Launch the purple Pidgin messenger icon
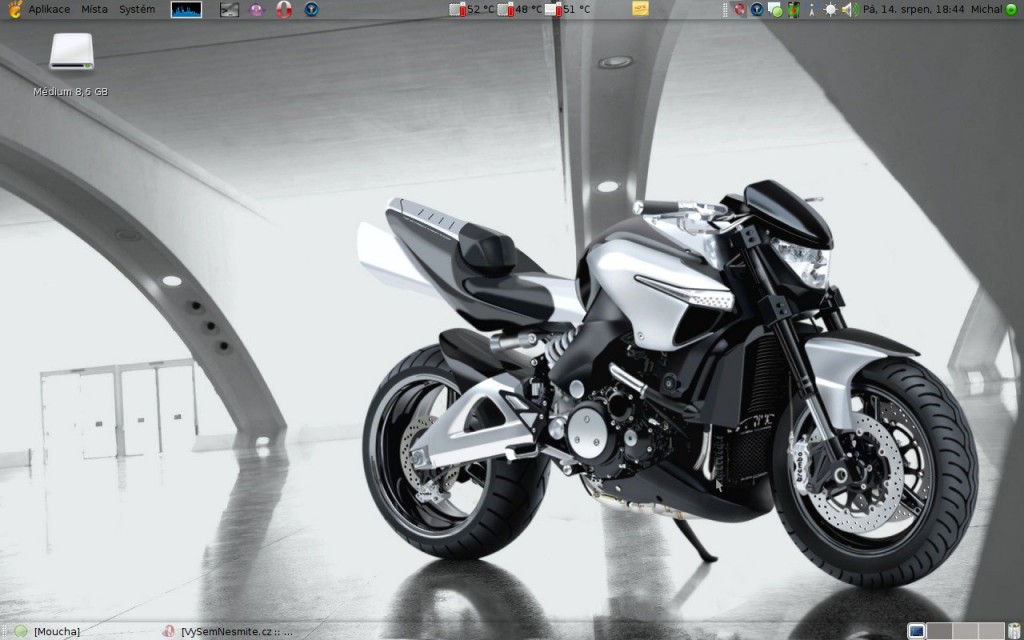1024x640 pixels. pos(257,9)
